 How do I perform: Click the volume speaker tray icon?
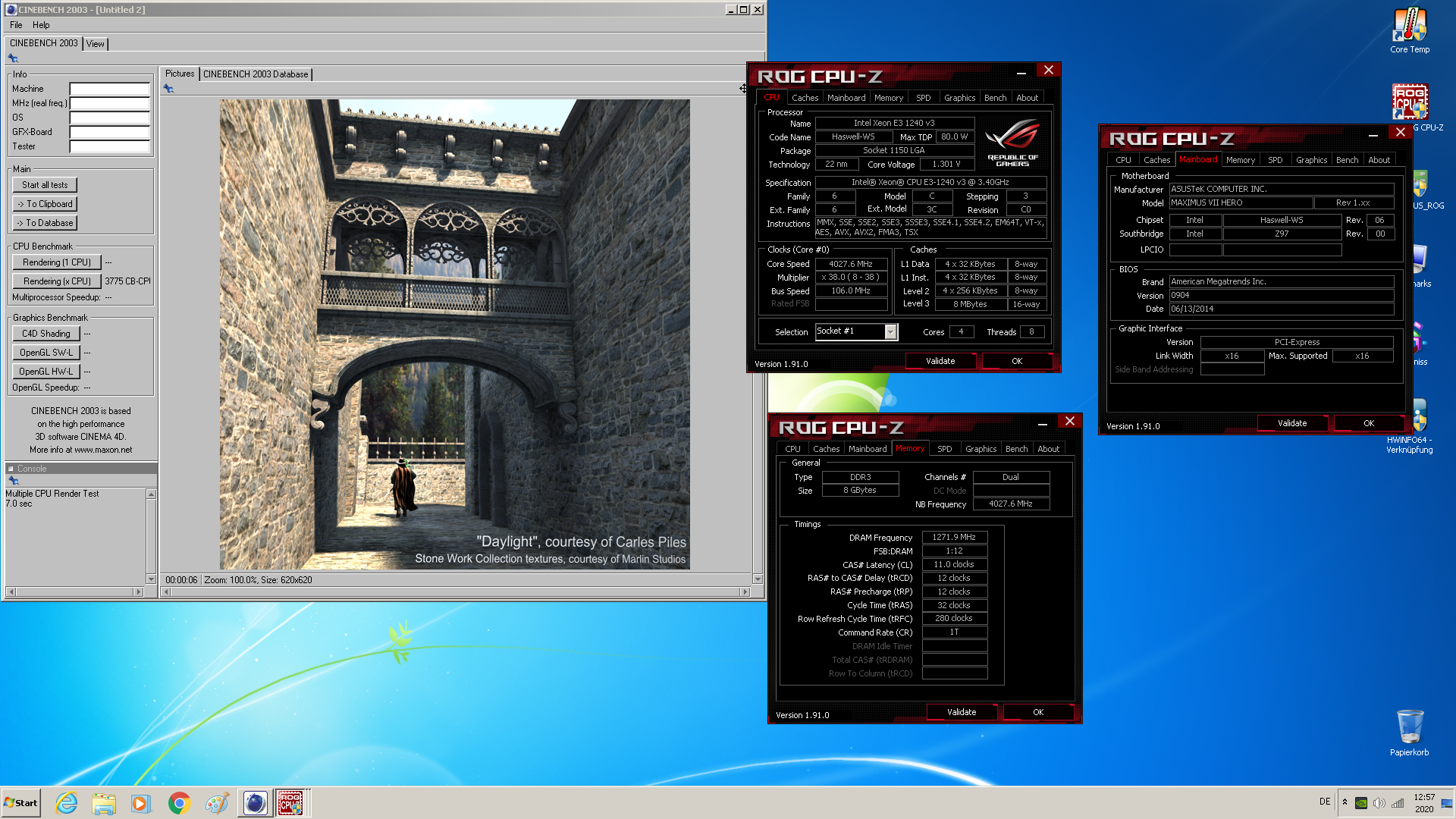[1379, 803]
